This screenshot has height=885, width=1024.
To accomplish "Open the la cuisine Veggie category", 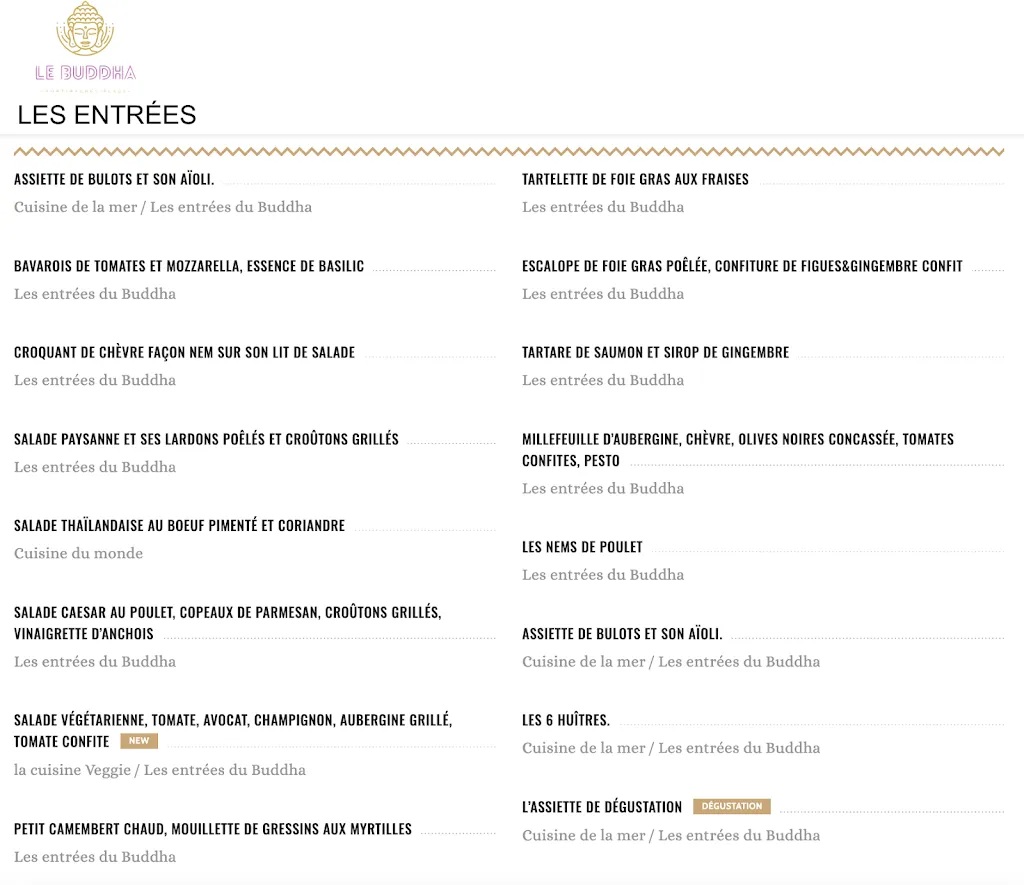I will coord(65,770).
